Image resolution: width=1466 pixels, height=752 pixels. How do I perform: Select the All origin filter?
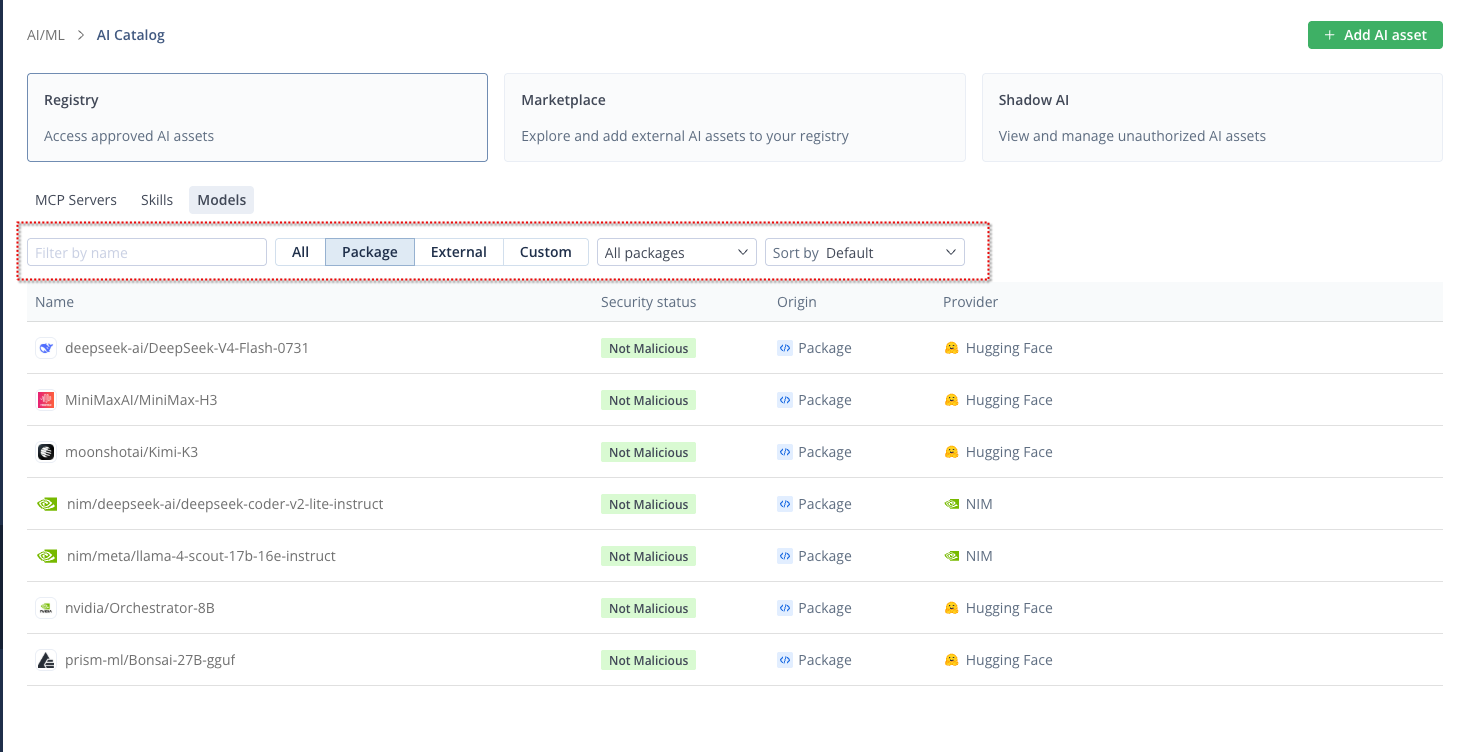(x=300, y=252)
